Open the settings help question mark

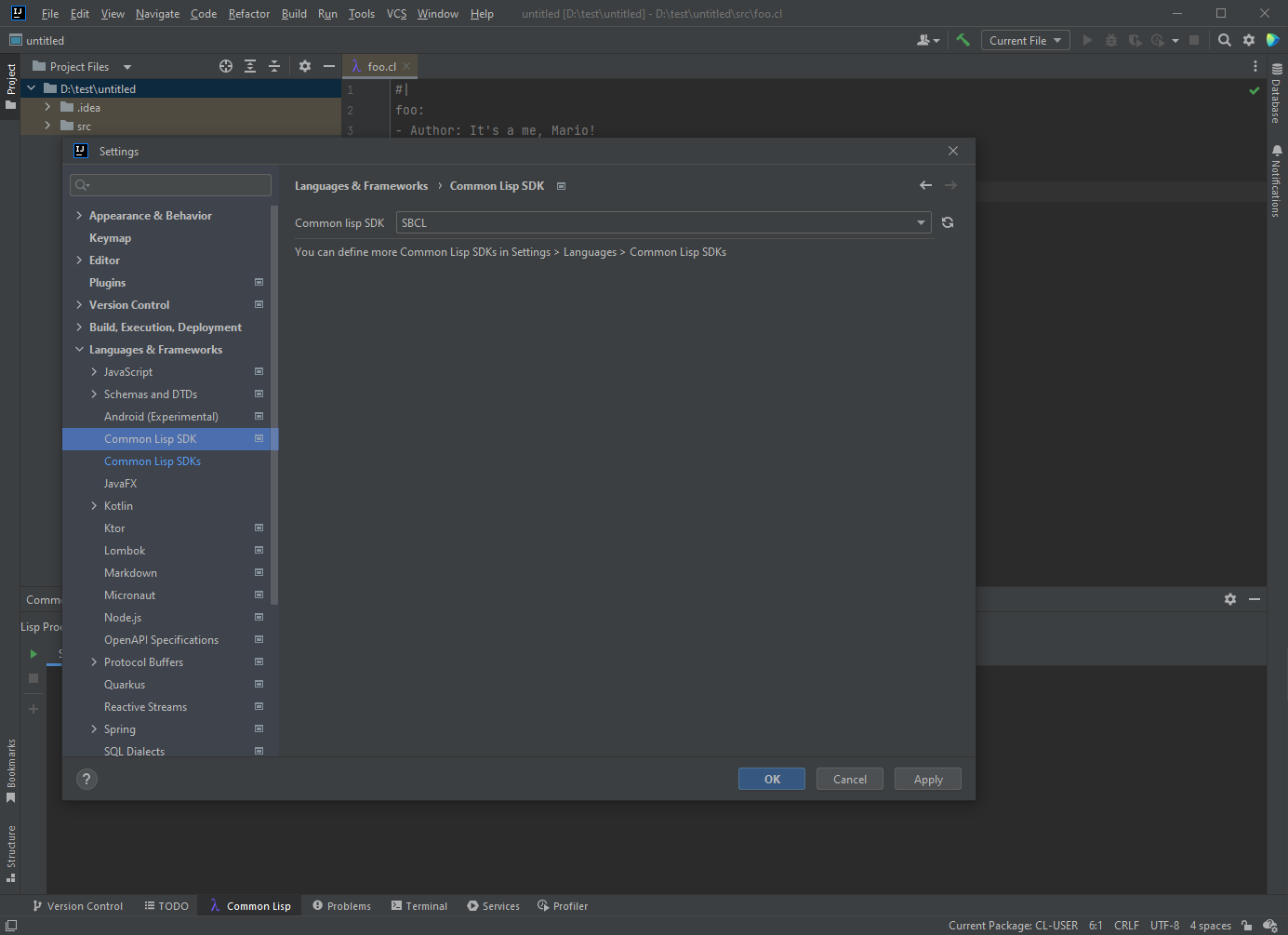tap(86, 780)
